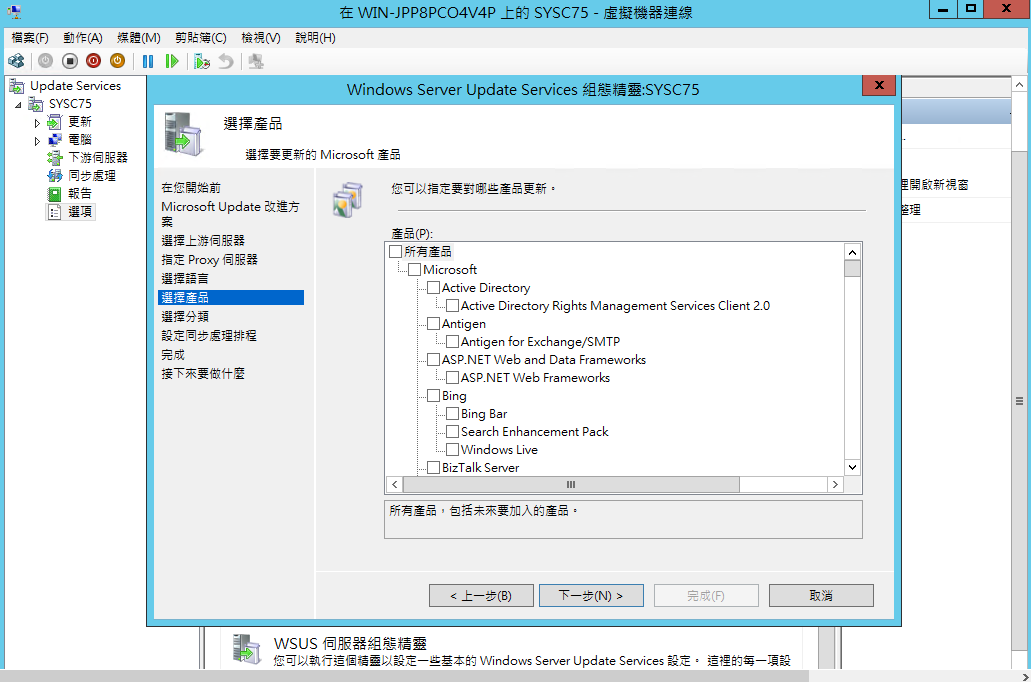Image resolution: width=1031 pixels, height=682 pixels.
Task: Expand the 電腦 tree node
Action: click(37, 140)
